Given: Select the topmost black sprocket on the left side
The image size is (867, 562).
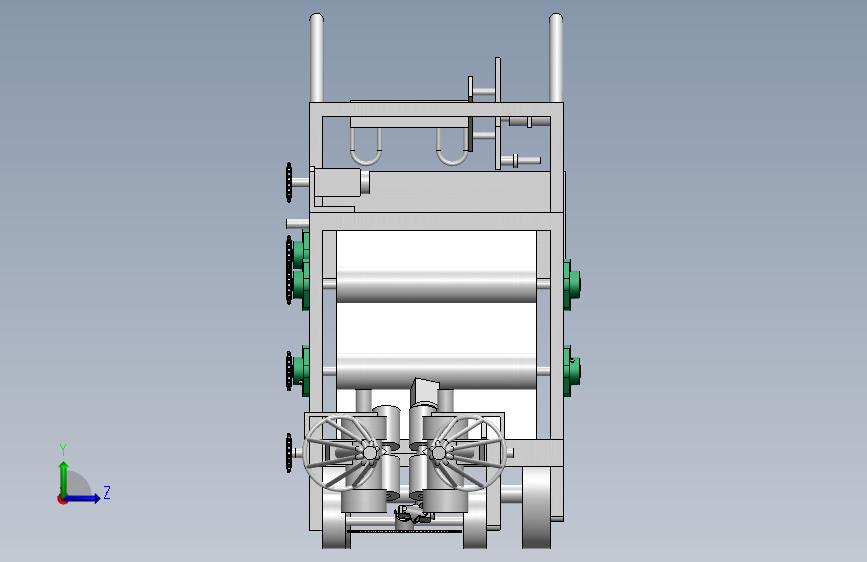Looking at the screenshot, I should (x=289, y=183).
